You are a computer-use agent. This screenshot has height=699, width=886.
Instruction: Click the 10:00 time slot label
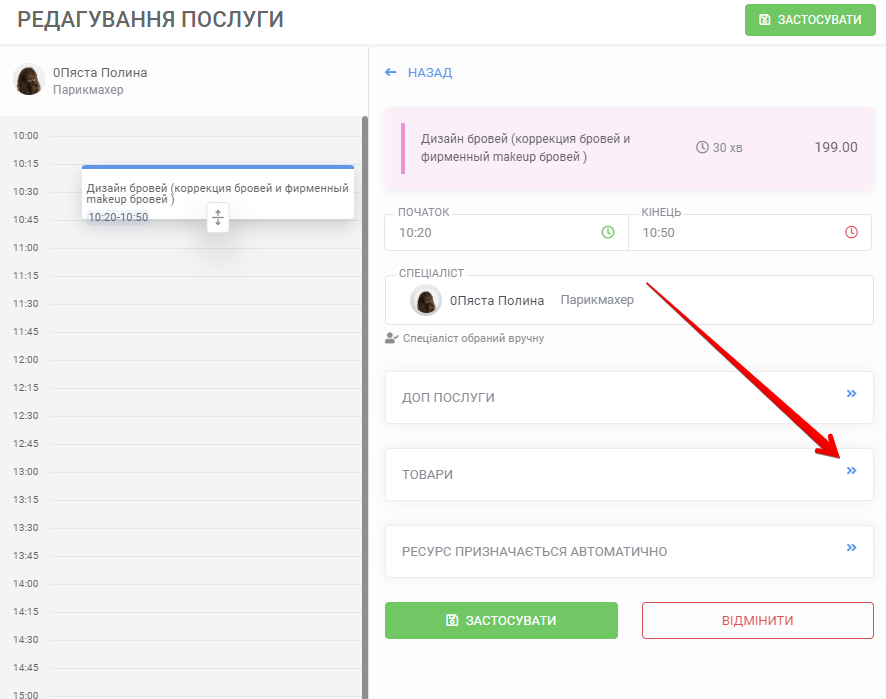[26, 136]
